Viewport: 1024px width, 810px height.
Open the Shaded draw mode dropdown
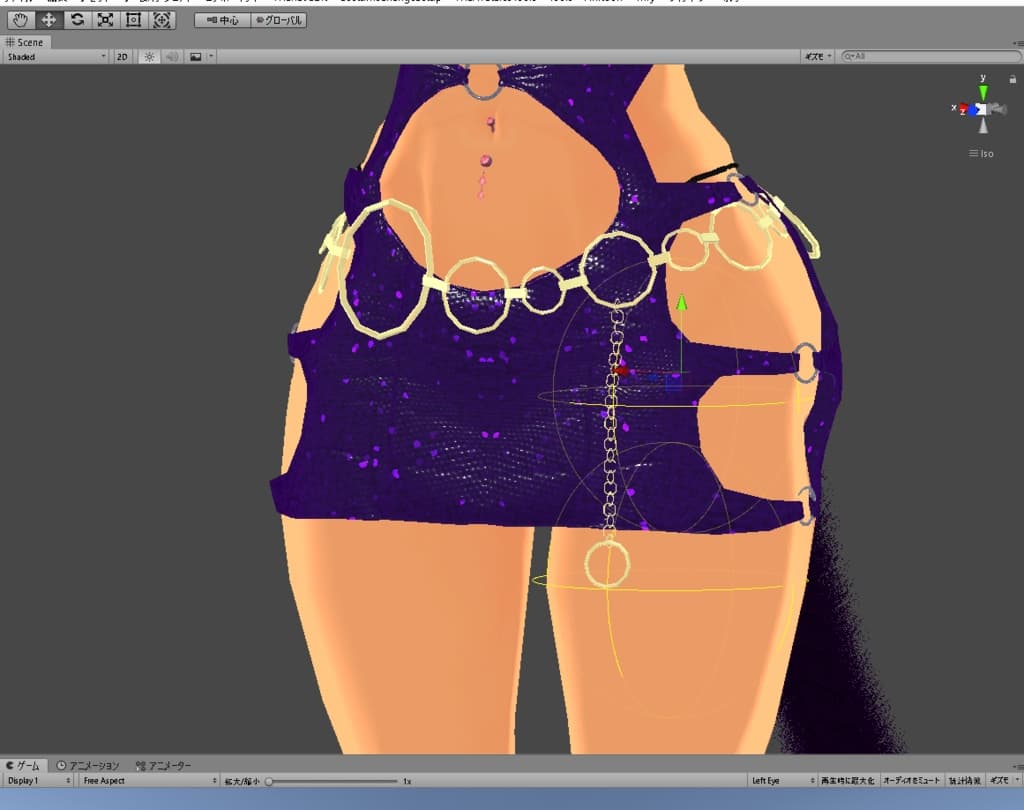click(x=55, y=57)
